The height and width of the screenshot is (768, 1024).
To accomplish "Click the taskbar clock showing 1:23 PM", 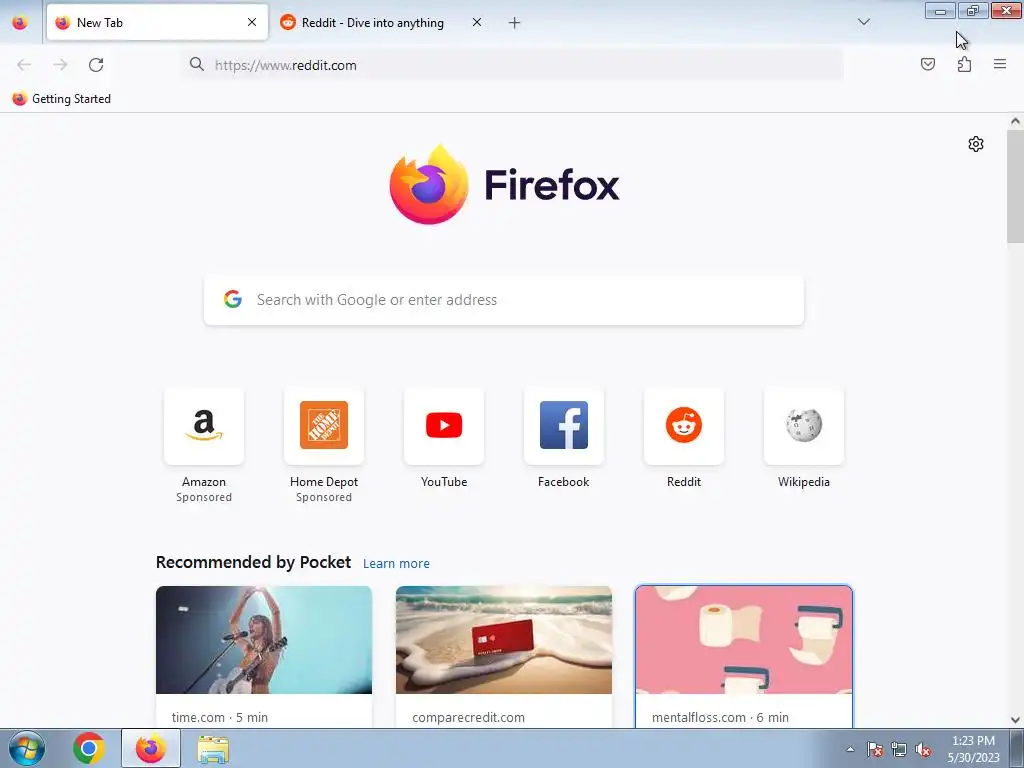I will click(973, 749).
